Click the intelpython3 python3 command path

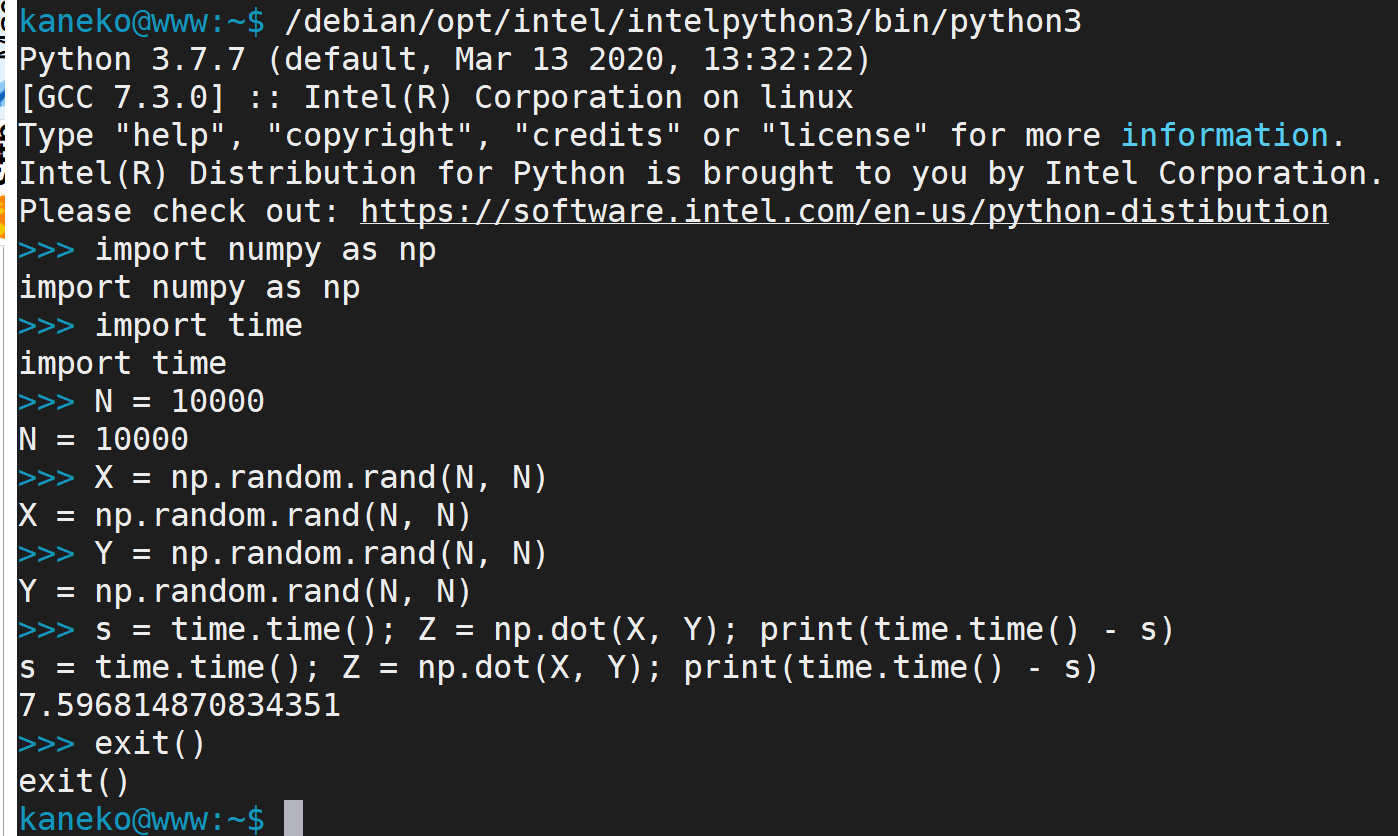coord(683,22)
